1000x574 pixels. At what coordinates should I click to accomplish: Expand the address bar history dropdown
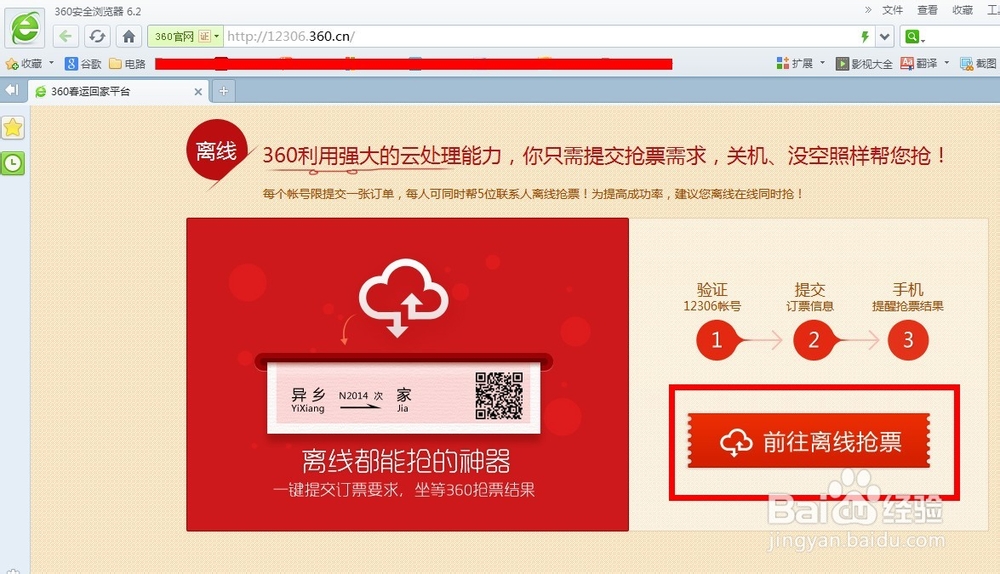pos(885,36)
